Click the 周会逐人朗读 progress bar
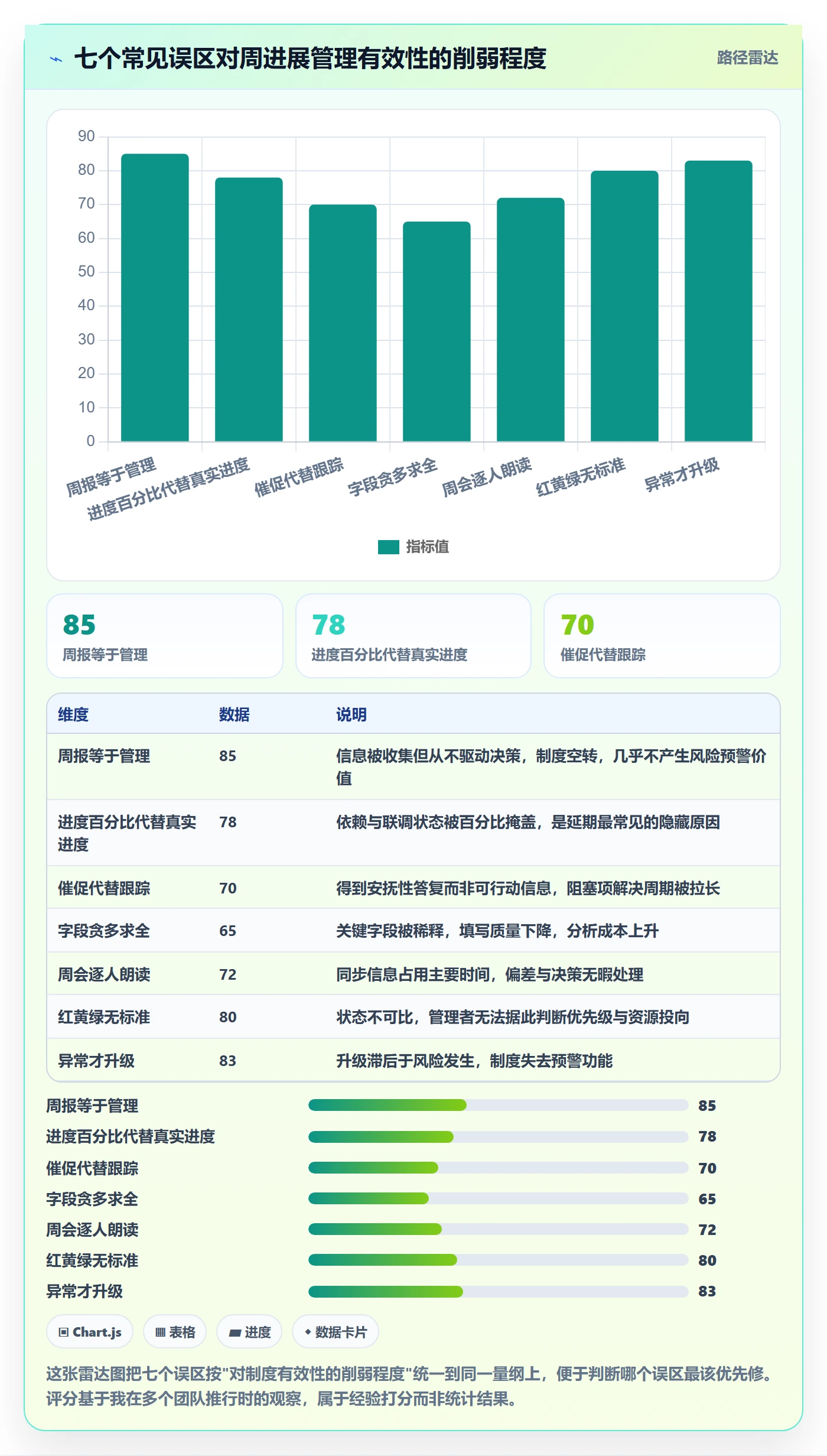827x1456 pixels. pyautogui.click(x=499, y=1229)
